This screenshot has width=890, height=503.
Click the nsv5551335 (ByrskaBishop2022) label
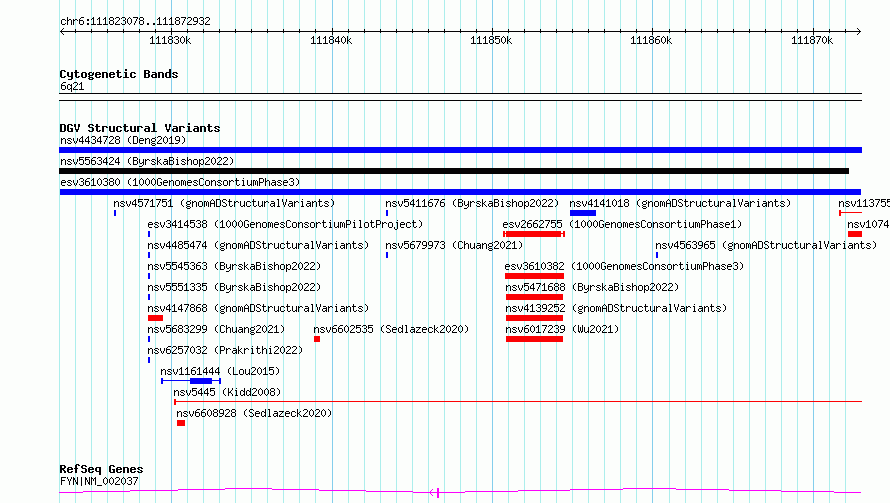click(x=234, y=287)
